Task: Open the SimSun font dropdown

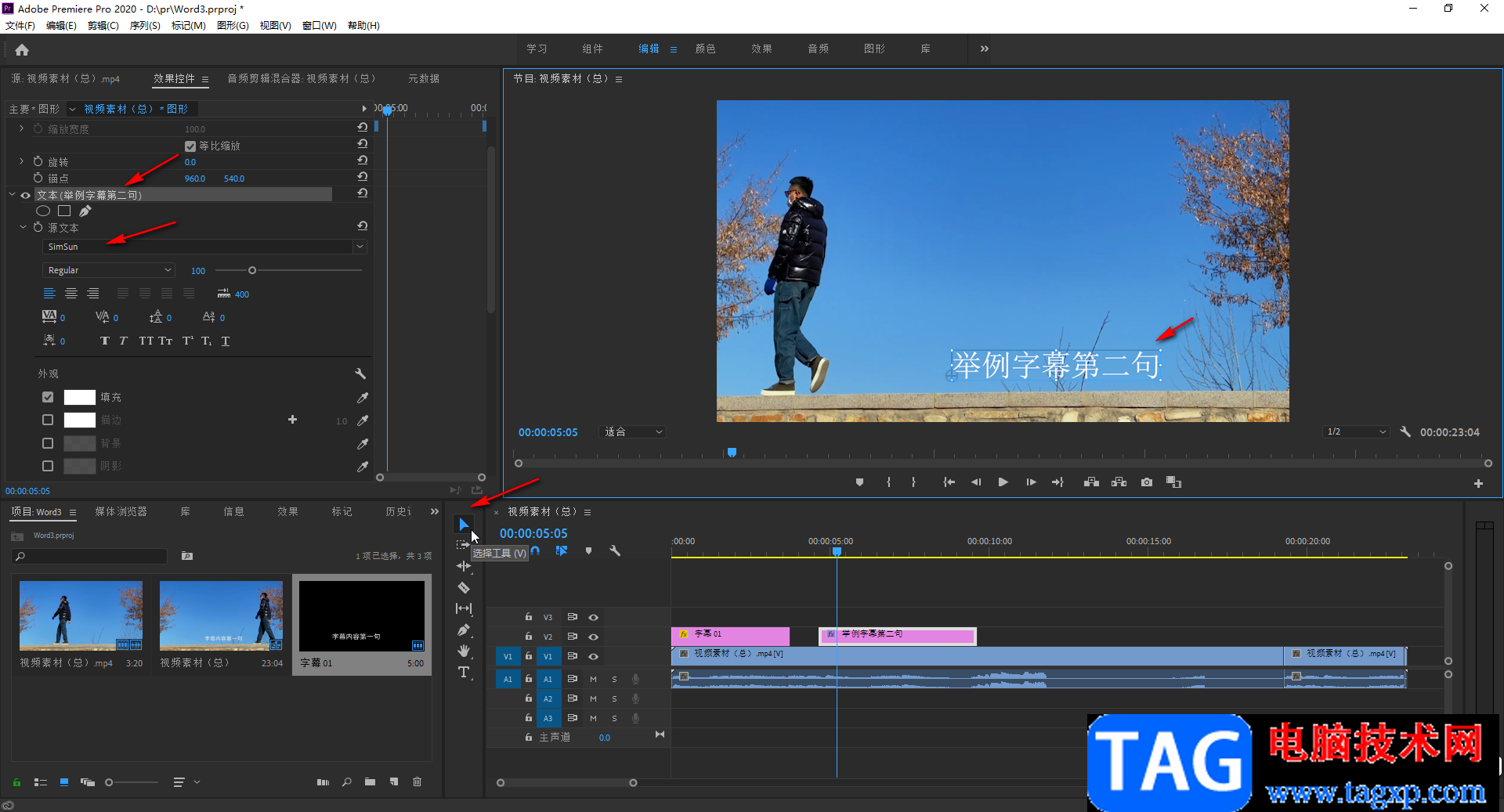Action: (x=360, y=247)
